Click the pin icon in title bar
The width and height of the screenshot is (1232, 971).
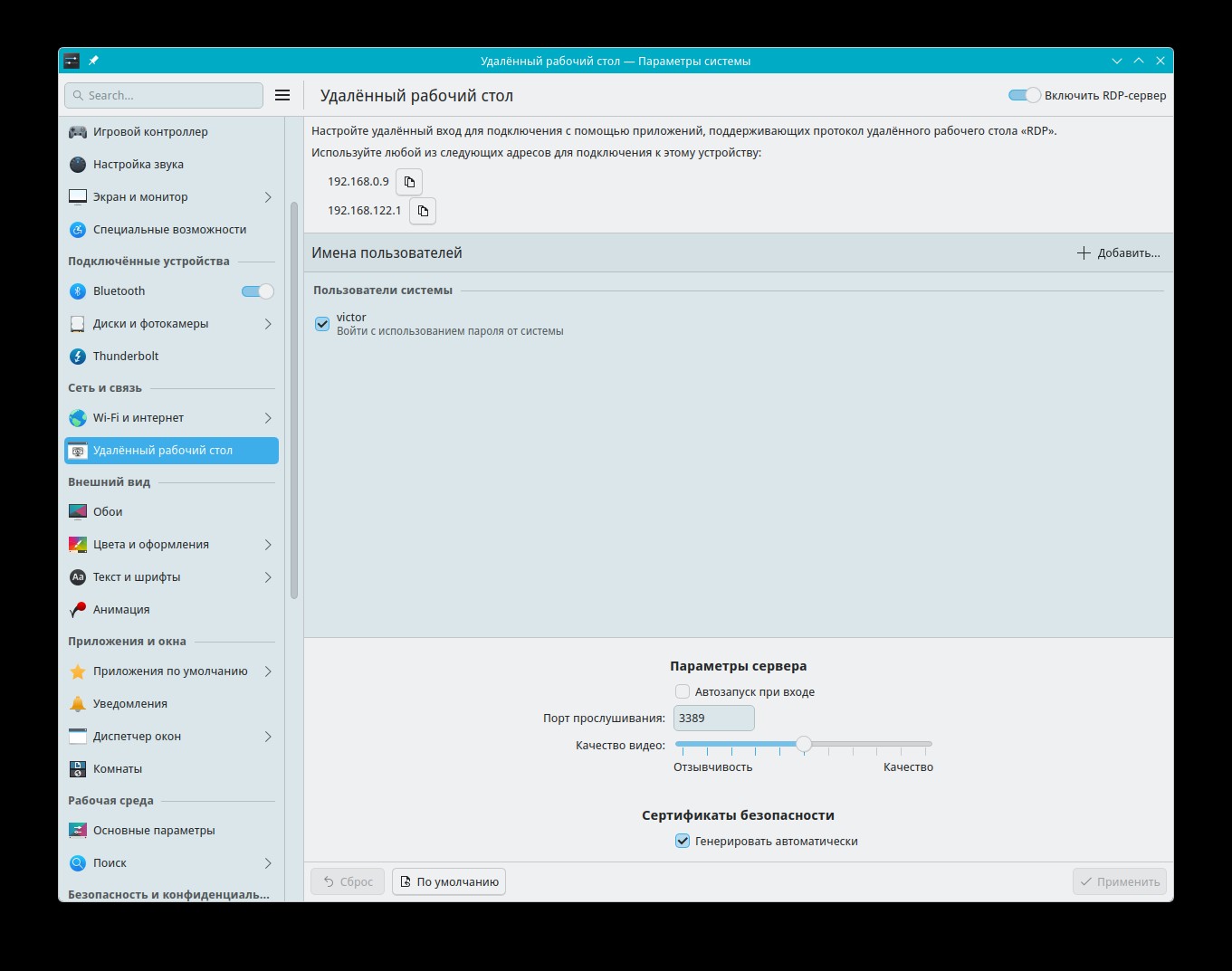93,61
